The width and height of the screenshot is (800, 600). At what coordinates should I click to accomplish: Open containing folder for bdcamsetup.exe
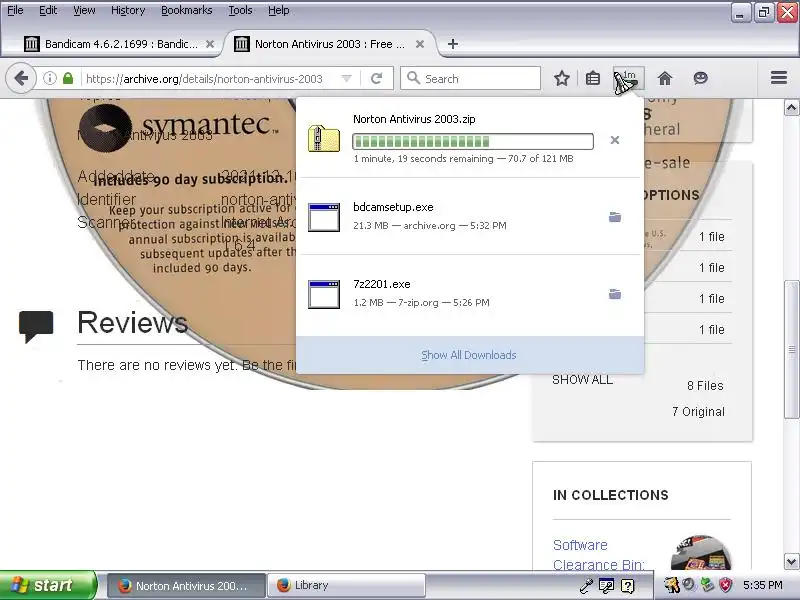point(615,217)
